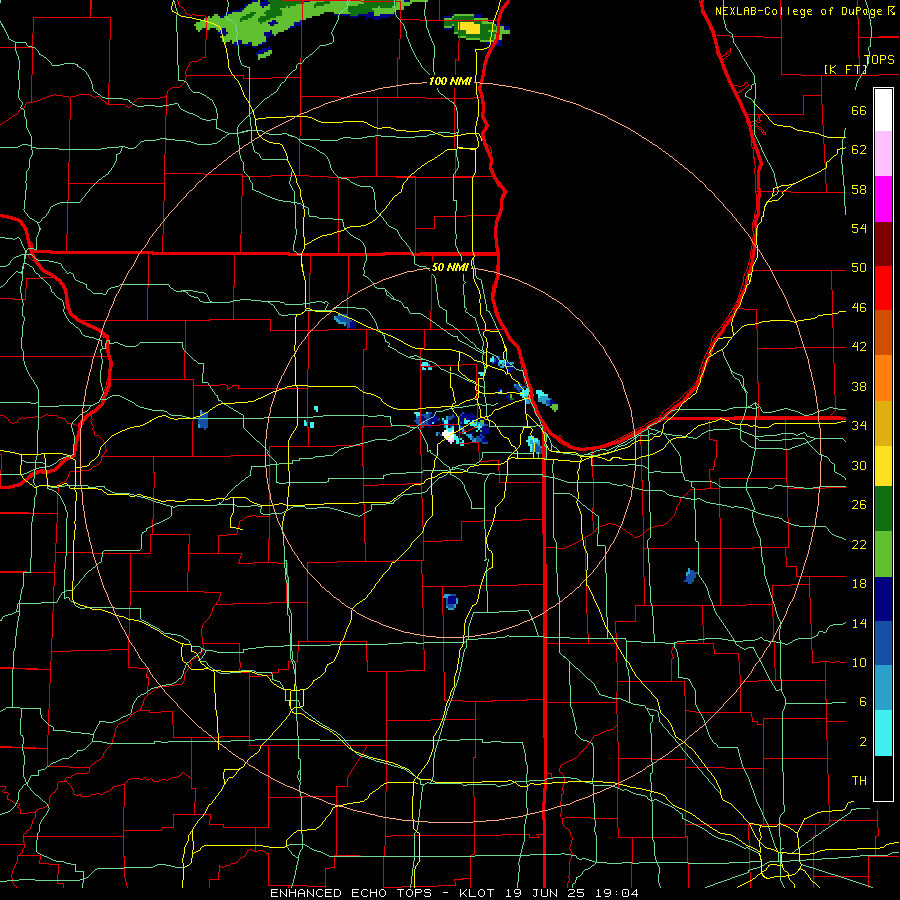Click the dark green 26 kft legend swatch
This screenshot has width=900, height=900.
(883, 509)
